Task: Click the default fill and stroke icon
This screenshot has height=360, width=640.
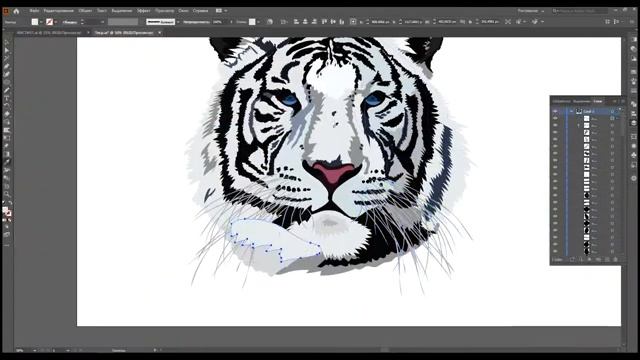Action: point(4,202)
